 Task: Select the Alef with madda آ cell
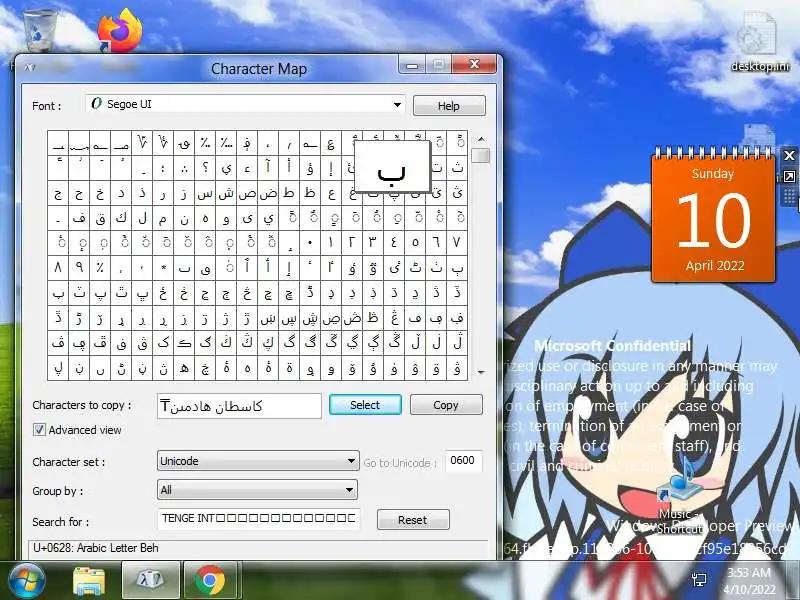(268, 167)
